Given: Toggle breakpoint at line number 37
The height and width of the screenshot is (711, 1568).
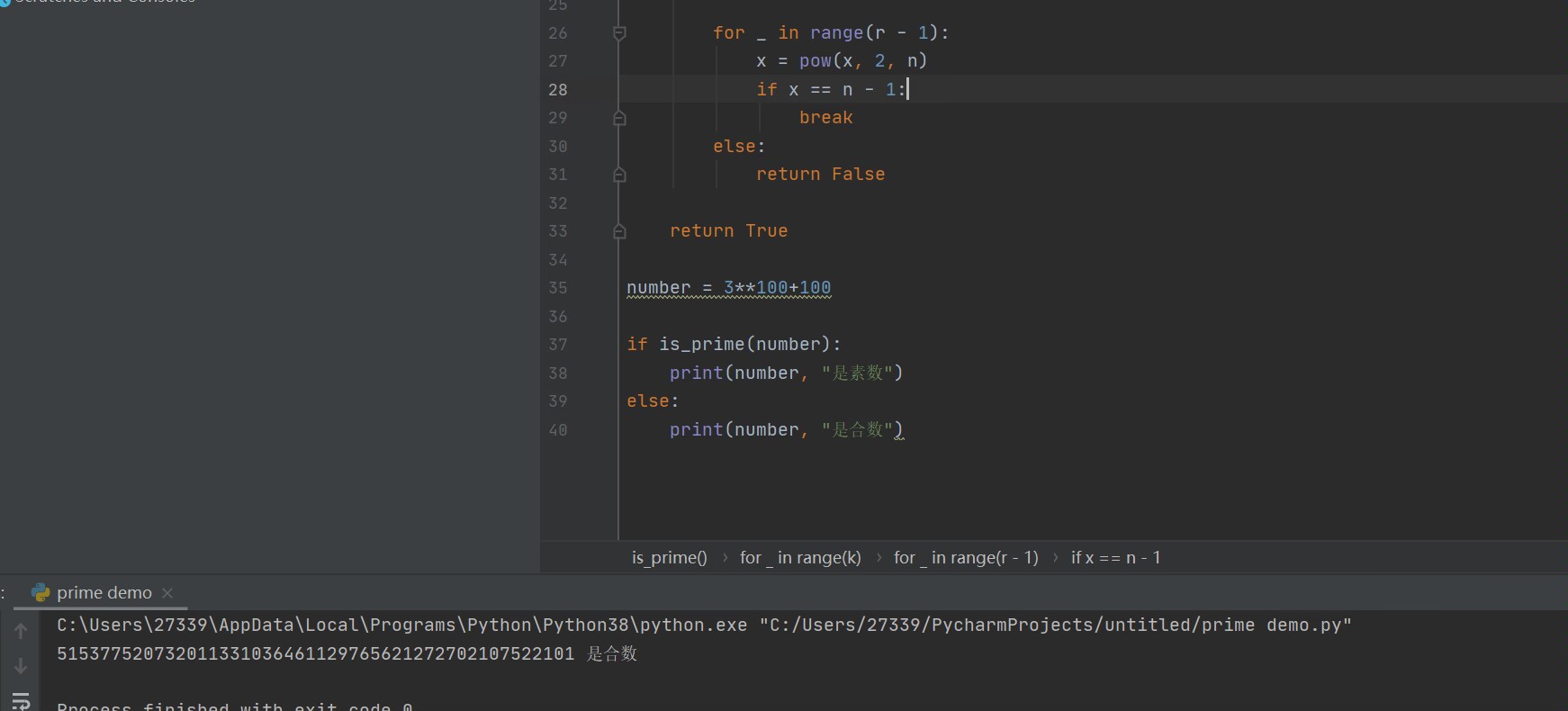Looking at the screenshot, I should coord(558,345).
